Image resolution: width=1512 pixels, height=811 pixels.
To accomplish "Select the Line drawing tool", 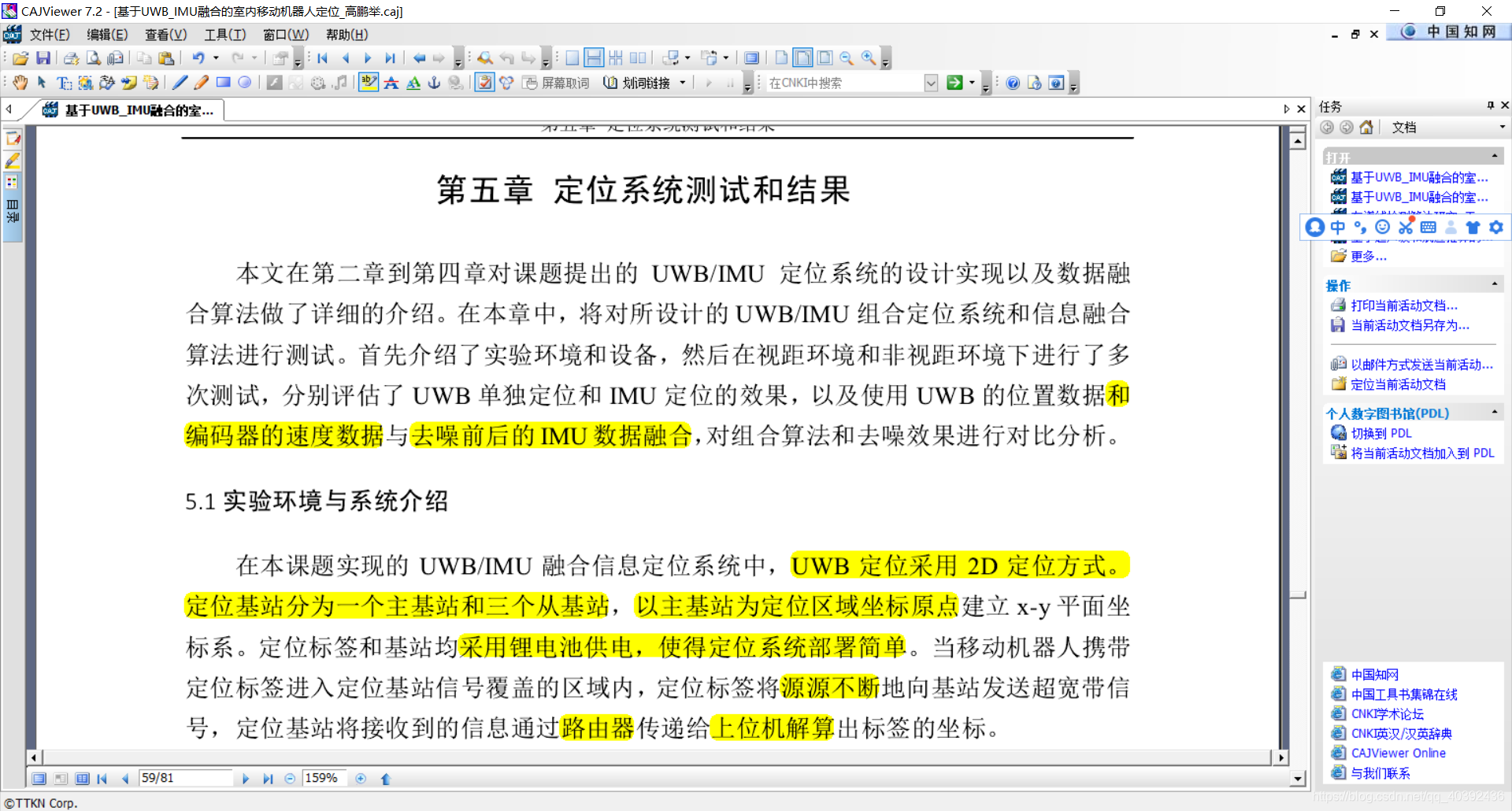I will pos(180,83).
